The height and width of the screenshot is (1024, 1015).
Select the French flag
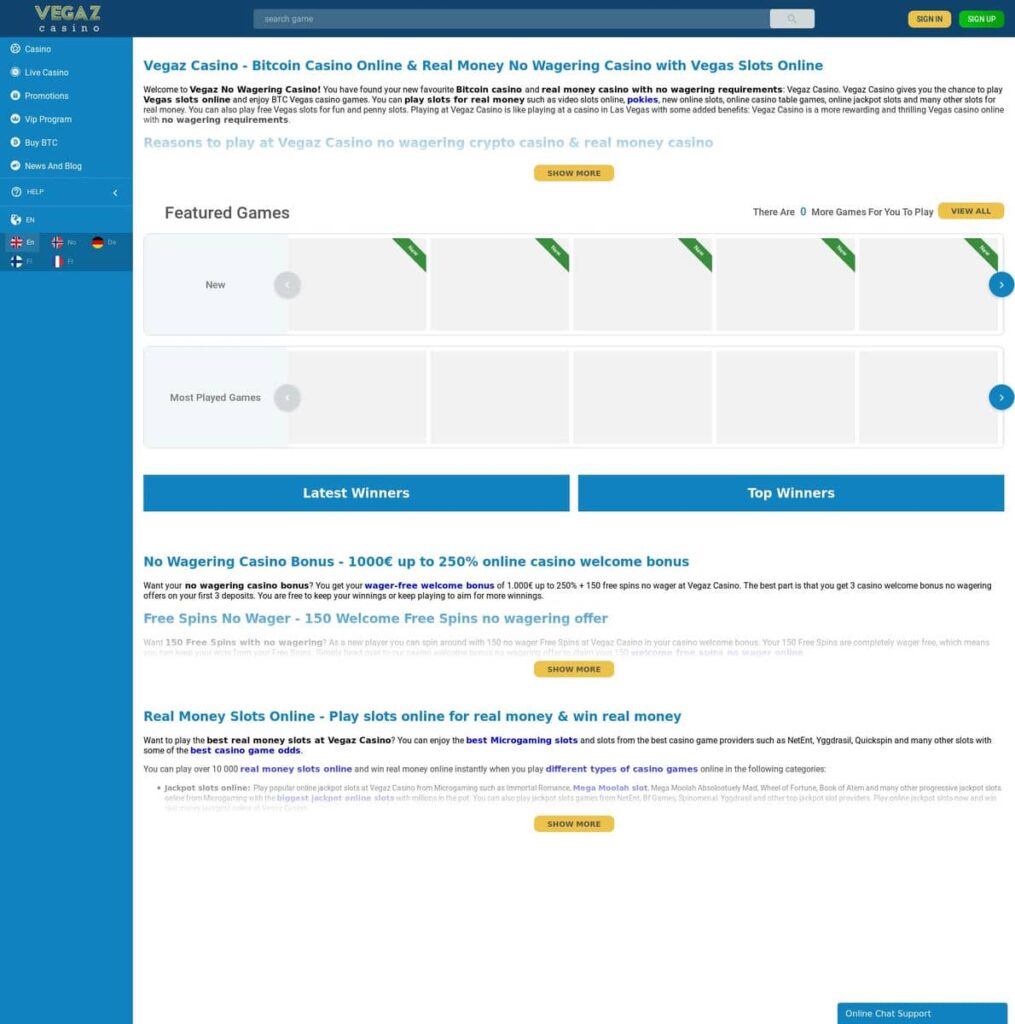point(57,261)
